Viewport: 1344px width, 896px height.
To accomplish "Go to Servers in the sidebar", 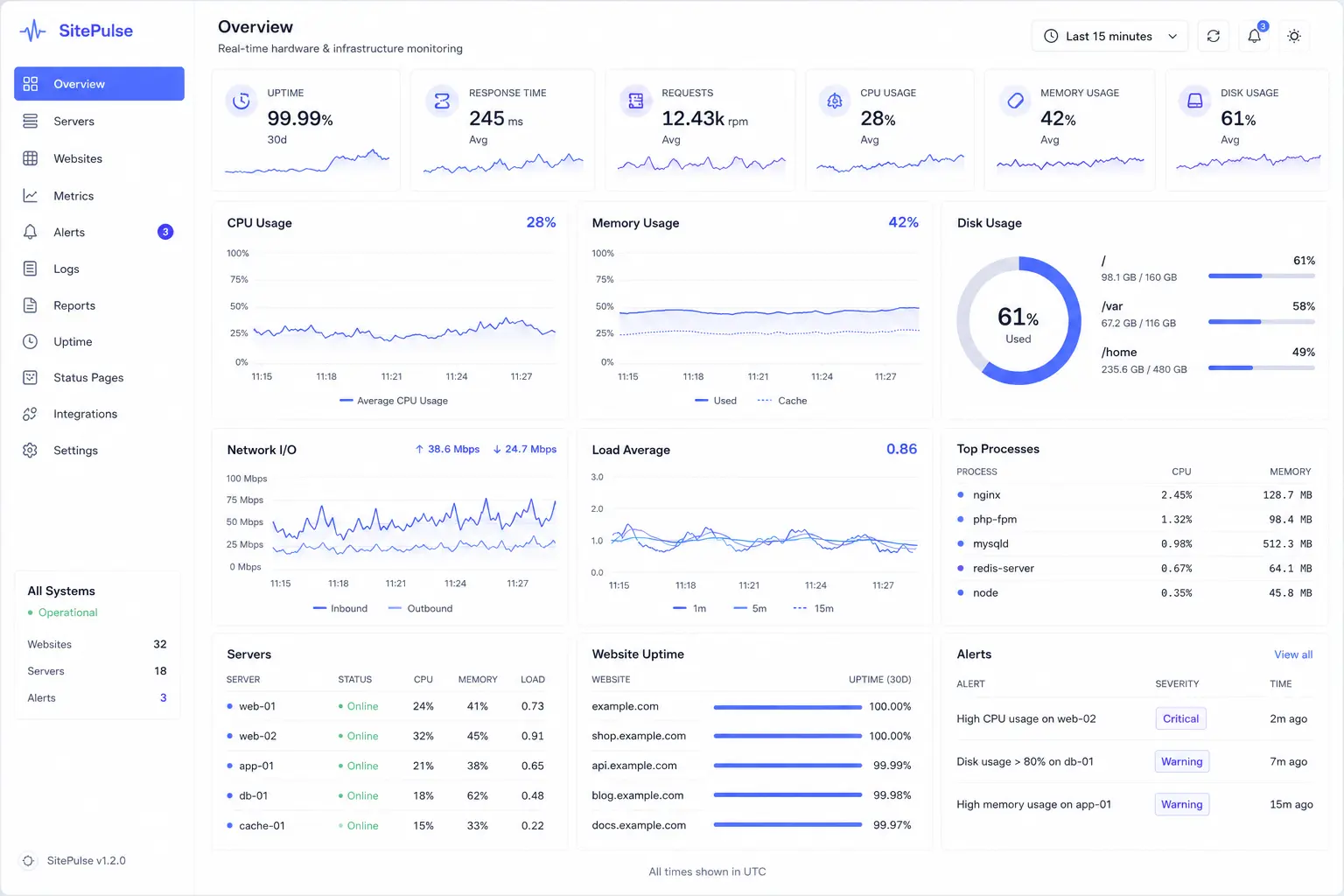I will pos(99,121).
